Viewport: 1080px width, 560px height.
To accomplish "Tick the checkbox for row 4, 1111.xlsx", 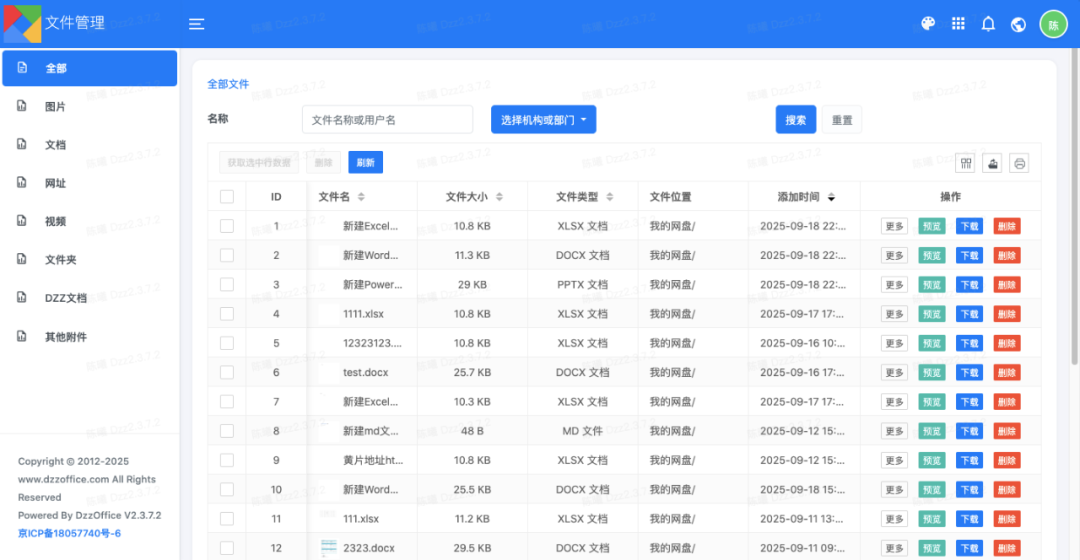I will pyautogui.click(x=227, y=314).
